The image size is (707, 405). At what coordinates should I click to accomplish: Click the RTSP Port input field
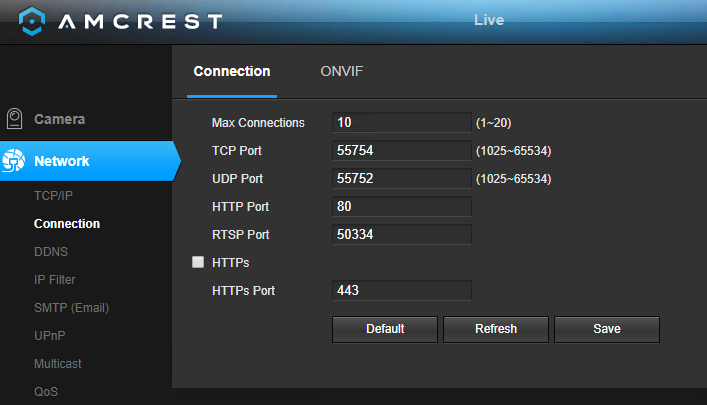(402, 235)
